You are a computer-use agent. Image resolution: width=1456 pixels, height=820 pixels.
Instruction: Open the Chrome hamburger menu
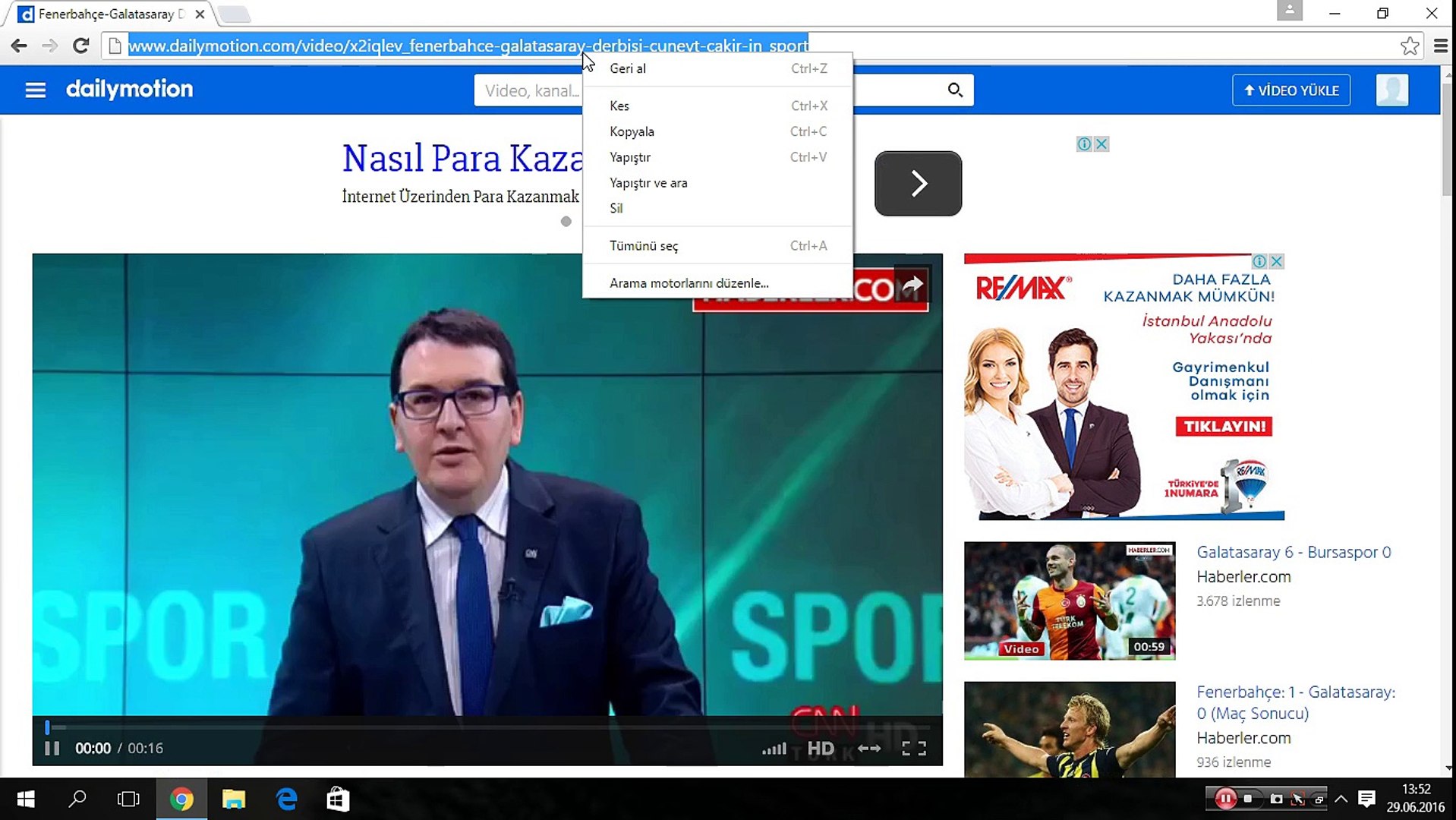1440,46
